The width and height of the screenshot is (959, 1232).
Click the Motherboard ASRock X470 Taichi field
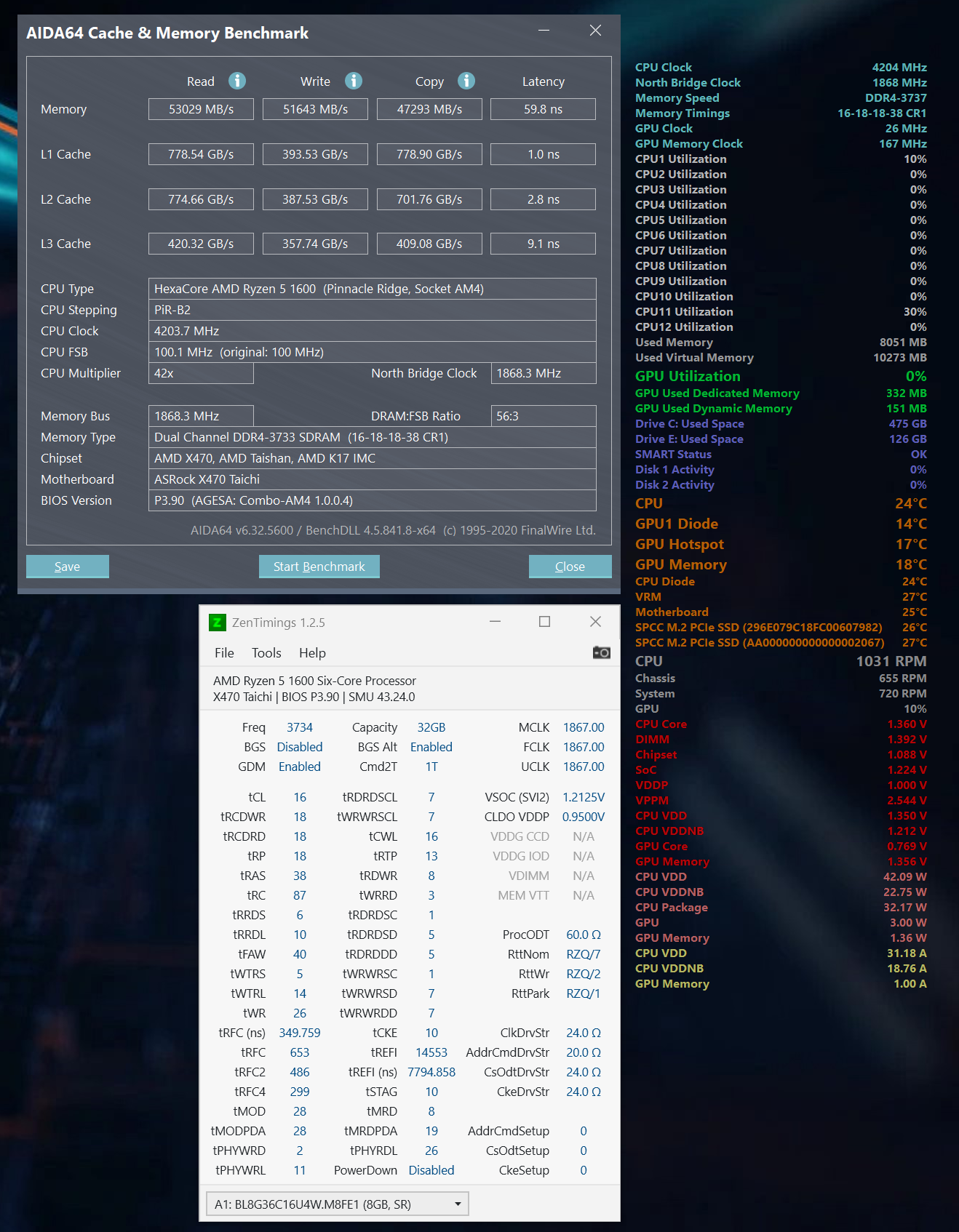pyautogui.click(x=373, y=479)
